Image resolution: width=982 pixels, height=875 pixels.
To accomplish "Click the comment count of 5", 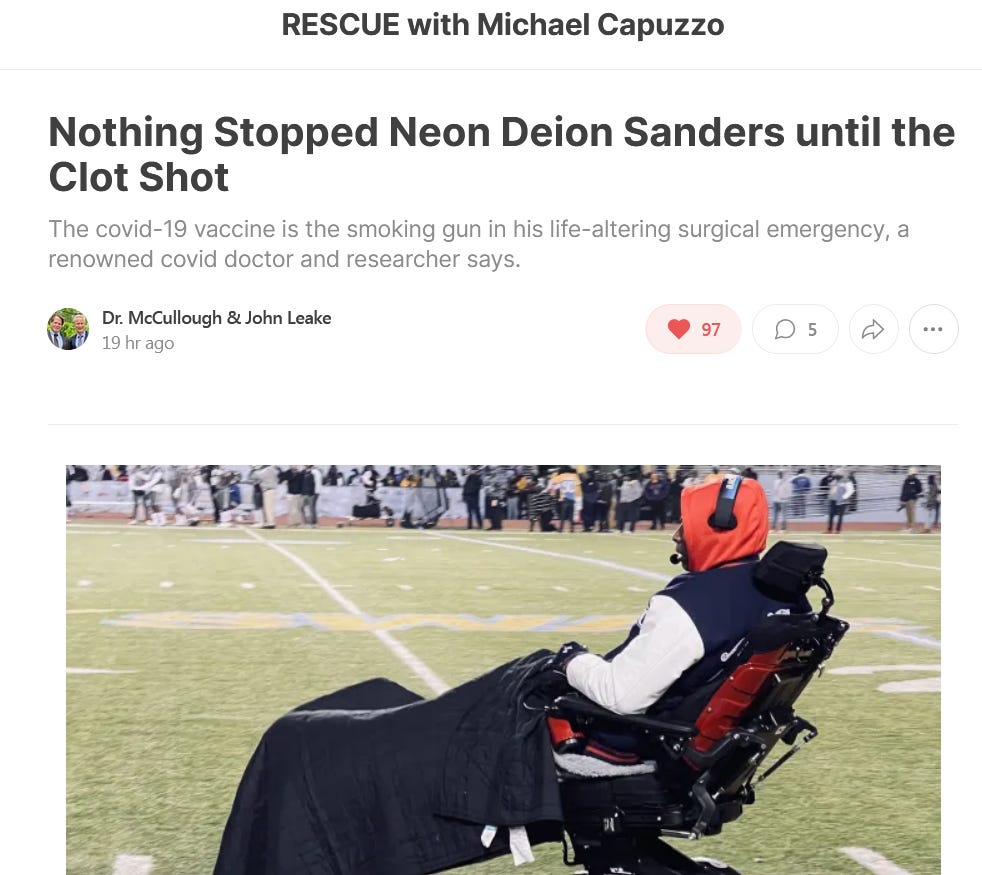I will [812, 329].
